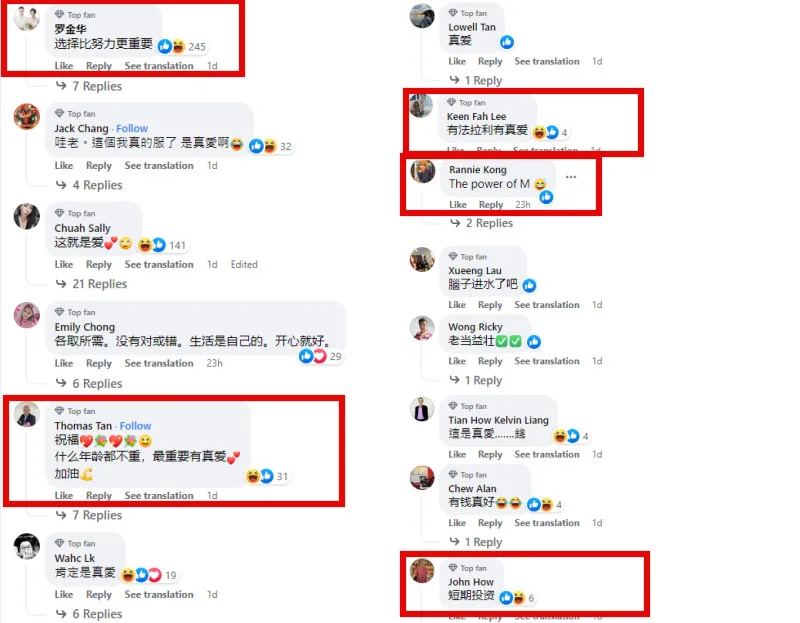The width and height of the screenshot is (800, 623).
Task: See translation of Tian How Kelvin Liang's comment
Action: (546, 454)
